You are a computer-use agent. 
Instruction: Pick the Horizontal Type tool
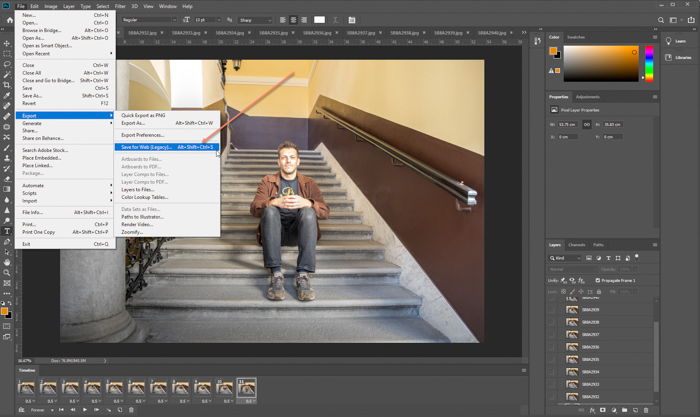[7, 230]
